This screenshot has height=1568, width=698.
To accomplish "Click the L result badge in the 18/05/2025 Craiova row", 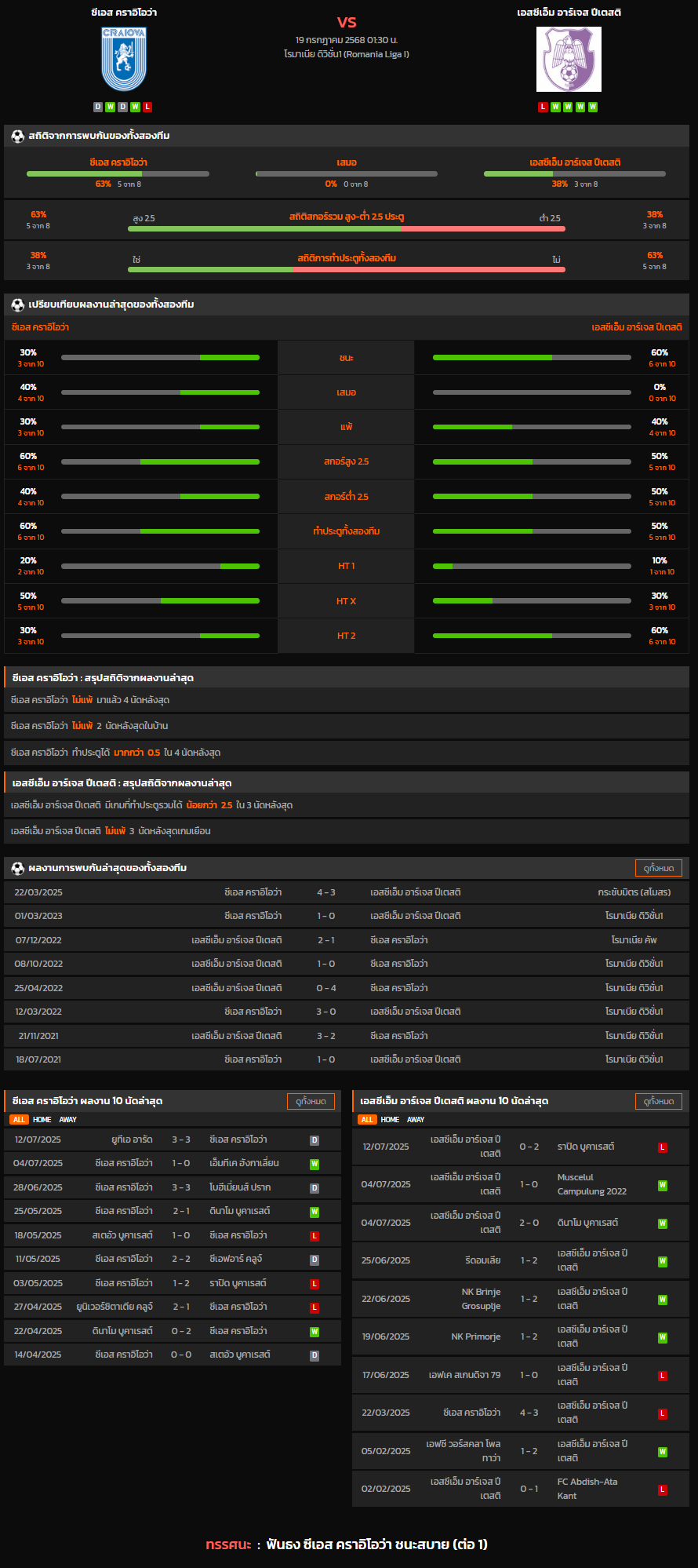I will pos(314,1236).
